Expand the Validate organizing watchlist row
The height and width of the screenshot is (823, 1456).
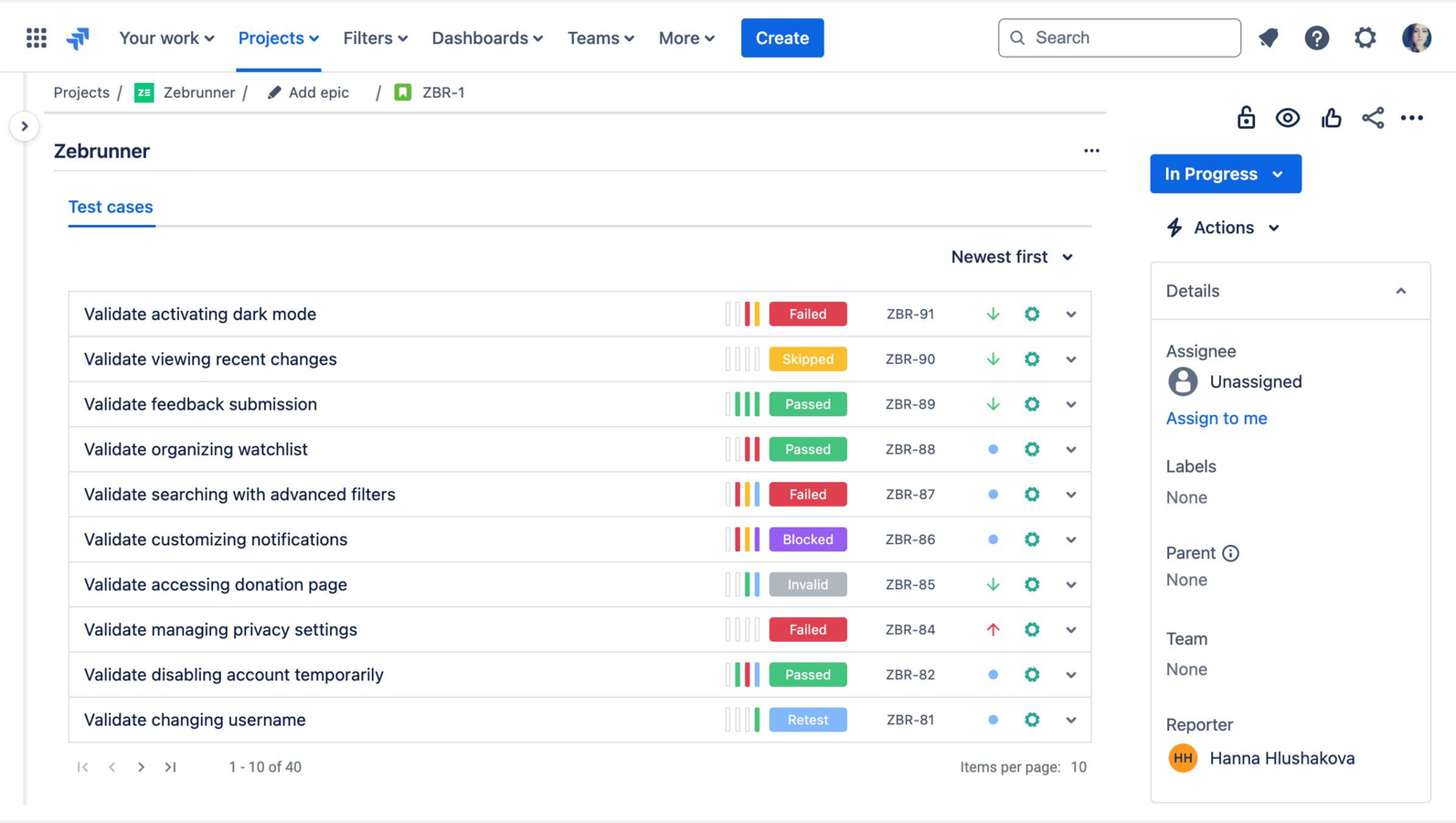[1070, 450]
